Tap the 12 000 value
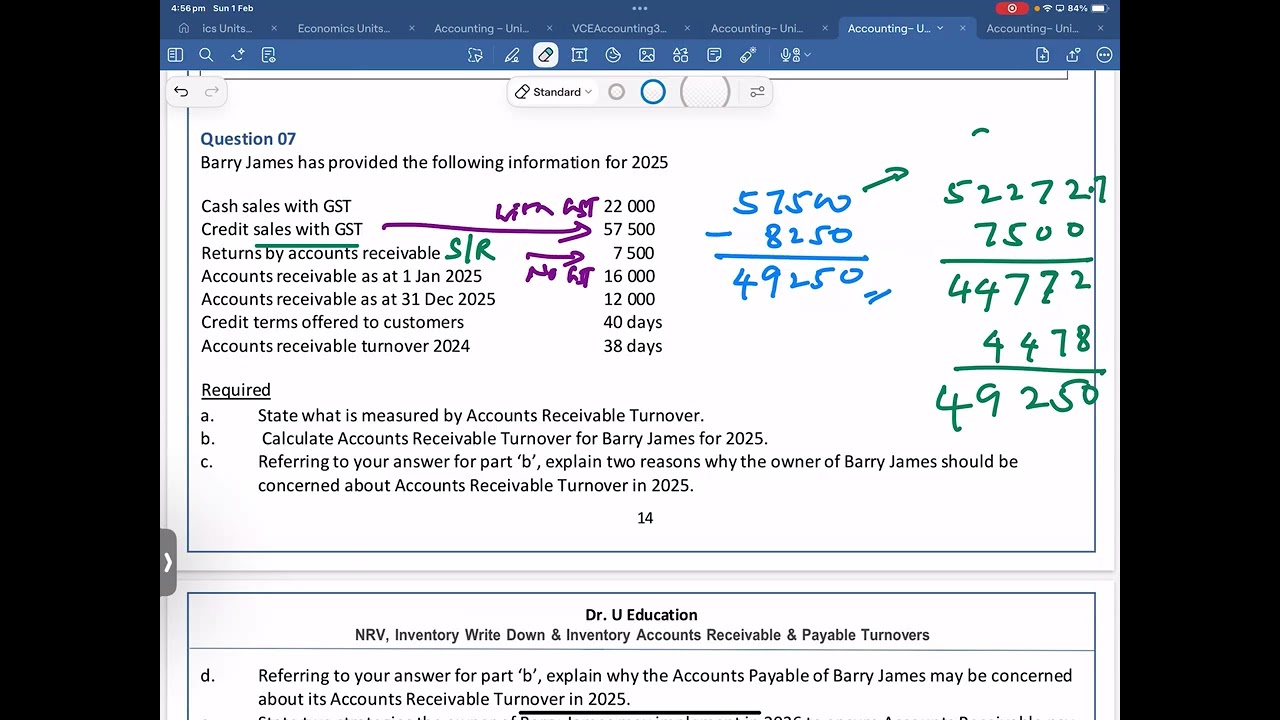Viewport: 1280px width, 720px height. click(x=629, y=299)
